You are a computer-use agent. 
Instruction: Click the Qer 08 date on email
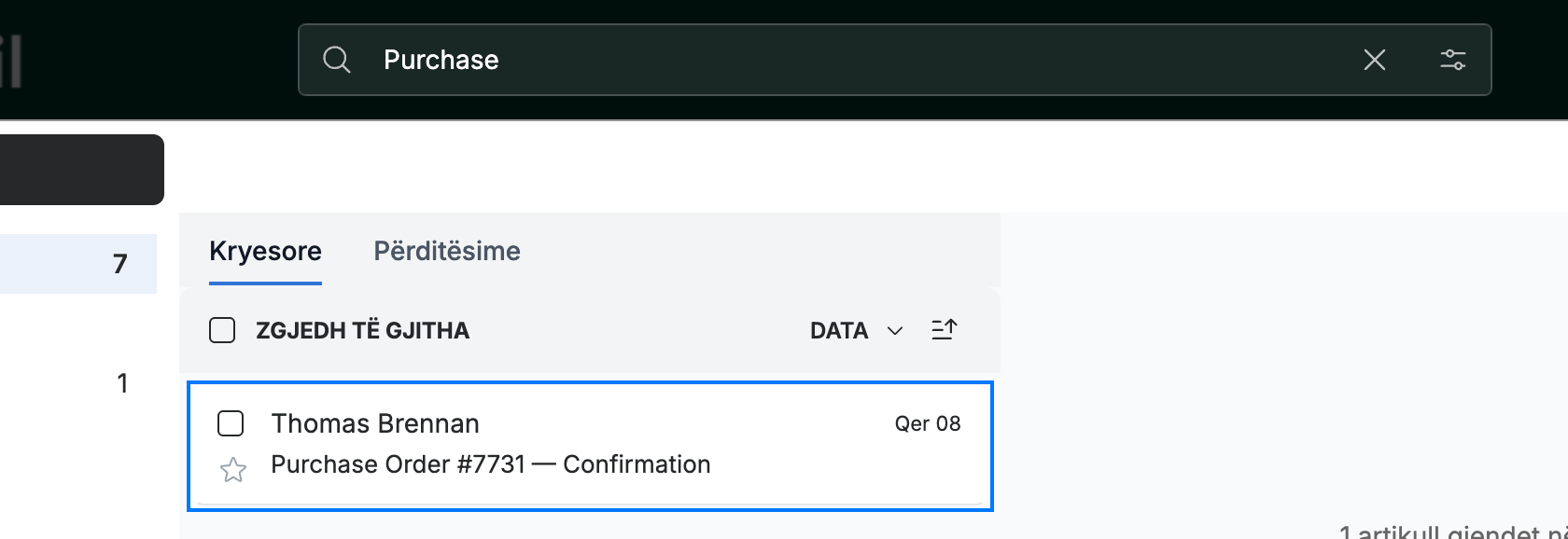coord(927,423)
